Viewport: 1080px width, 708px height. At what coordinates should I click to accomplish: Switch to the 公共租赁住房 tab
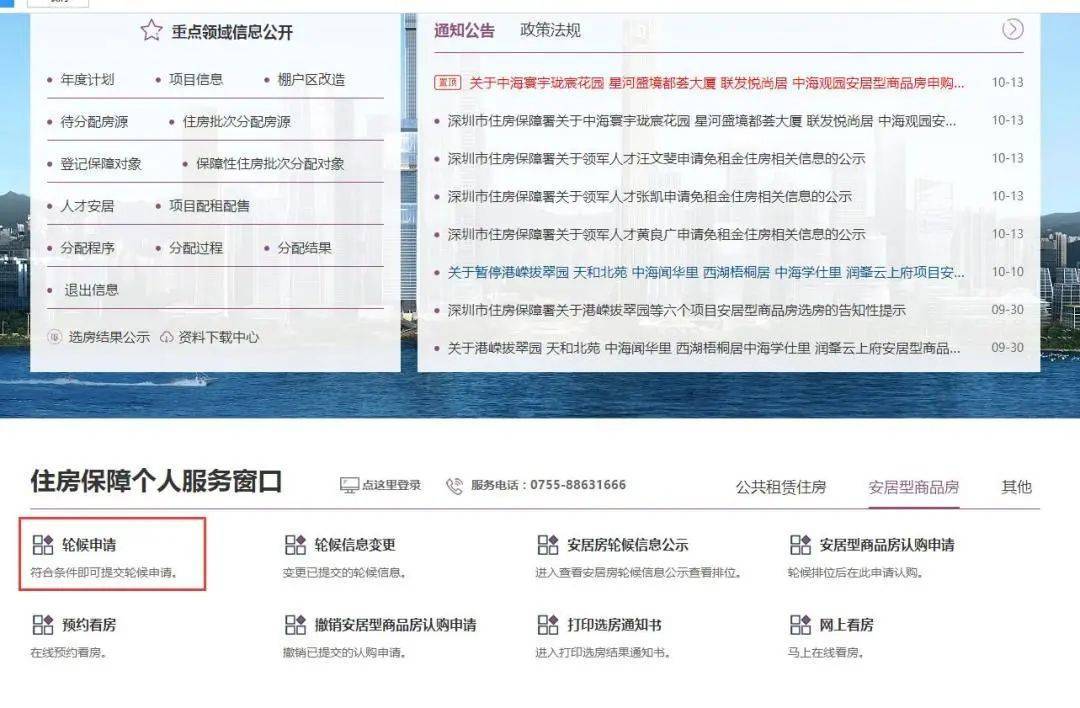tap(780, 487)
